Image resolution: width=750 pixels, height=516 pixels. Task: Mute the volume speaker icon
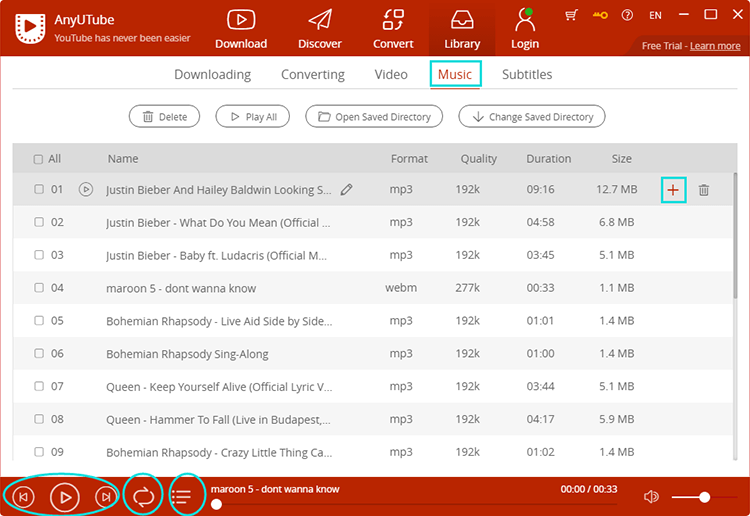tap(651, 497)
